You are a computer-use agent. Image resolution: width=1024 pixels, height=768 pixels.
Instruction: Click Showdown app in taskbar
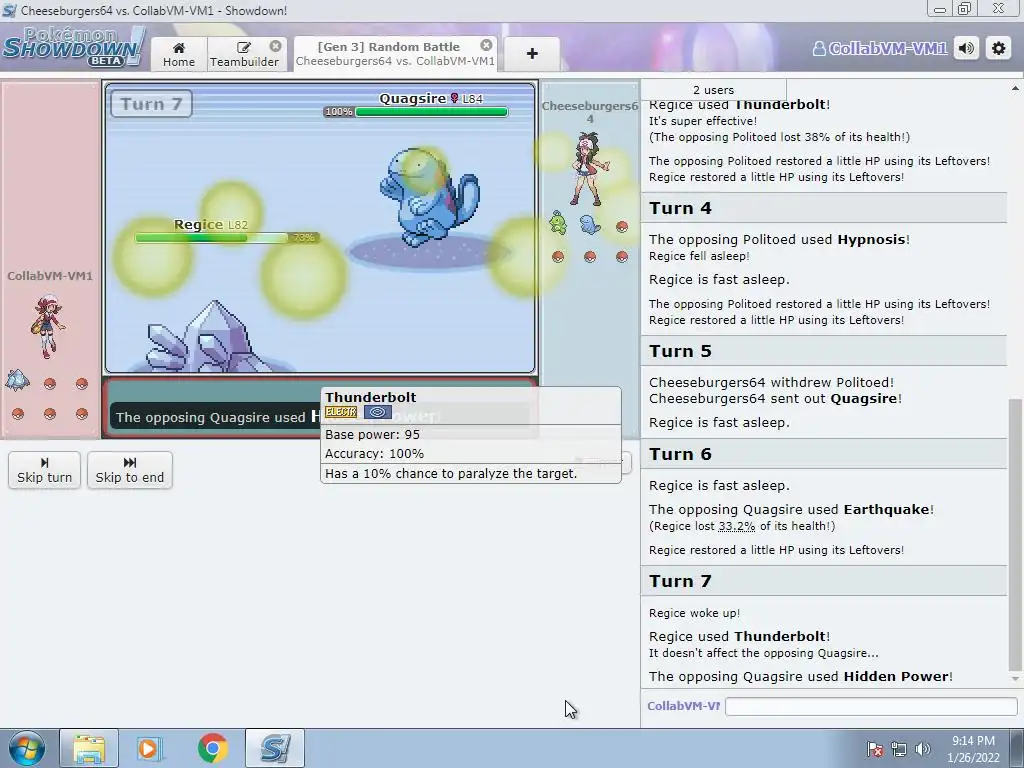(x=275, y=748)
